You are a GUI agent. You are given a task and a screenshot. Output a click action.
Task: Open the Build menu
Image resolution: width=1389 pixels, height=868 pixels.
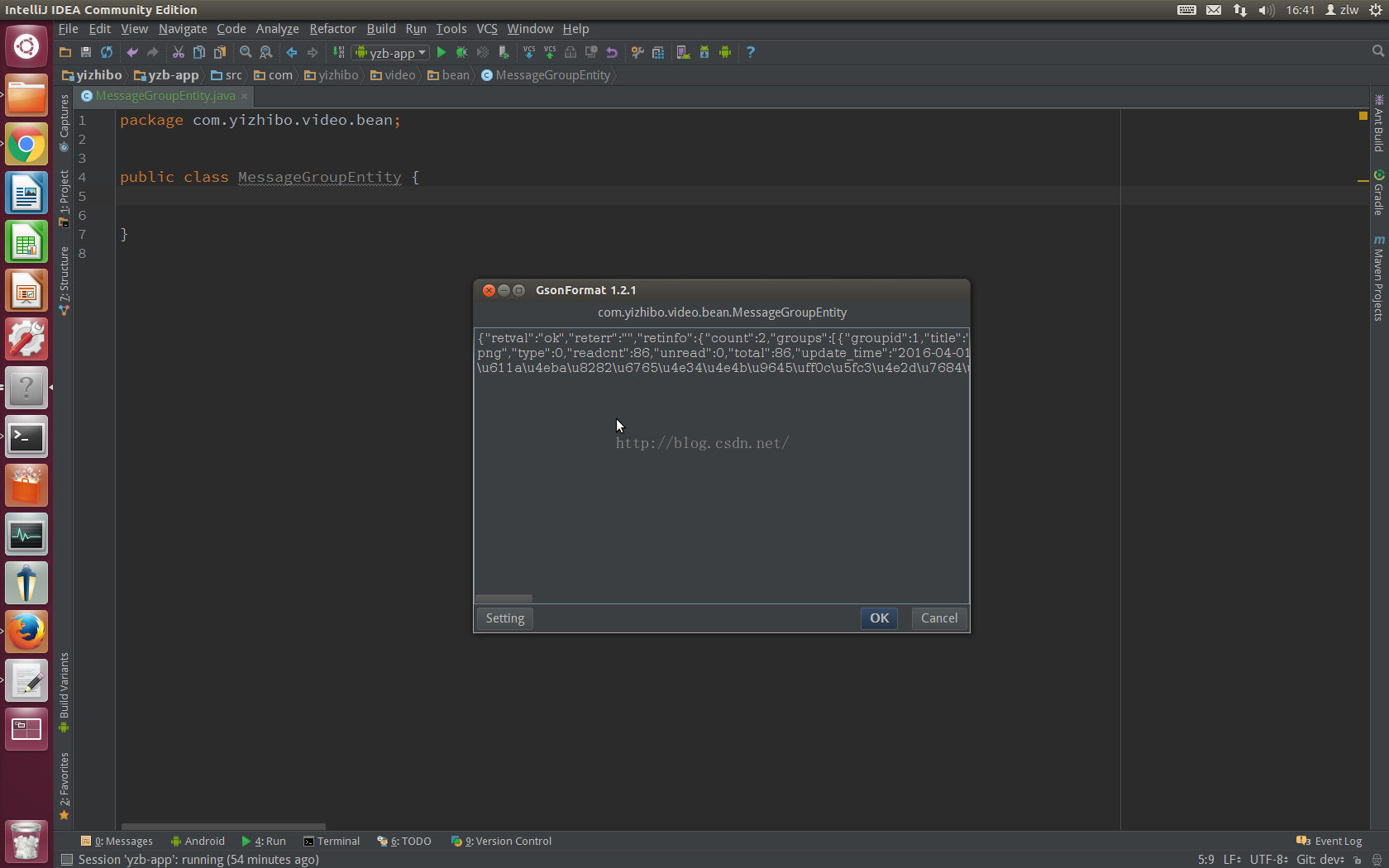[x=381, y=29]
